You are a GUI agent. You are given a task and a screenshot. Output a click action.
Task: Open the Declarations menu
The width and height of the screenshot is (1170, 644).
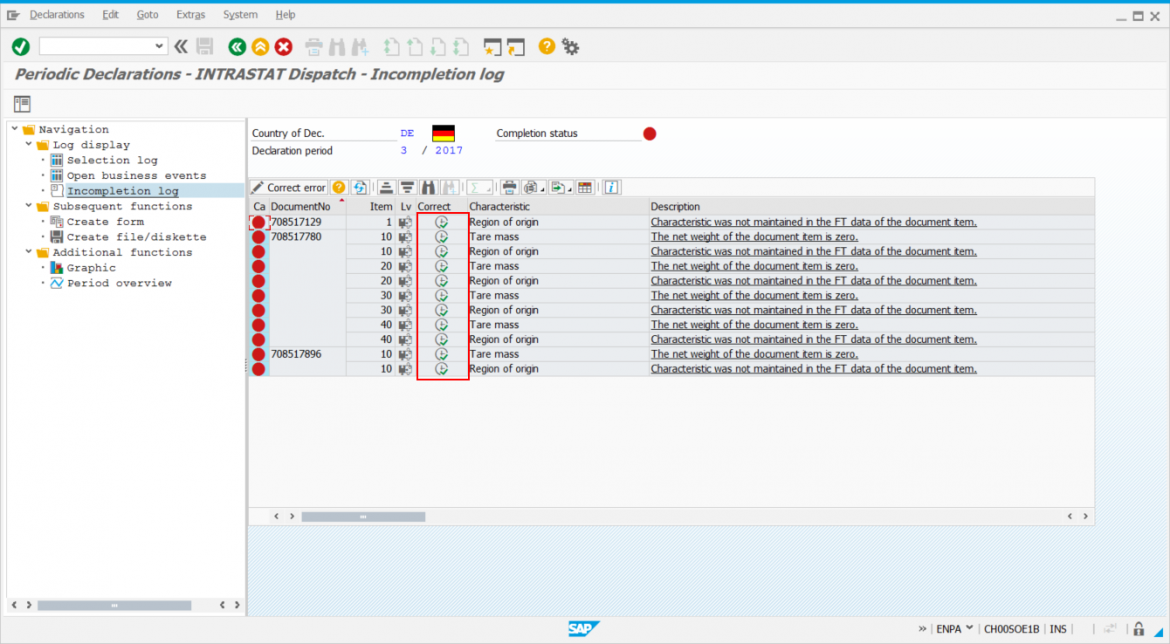tap(57, 14)
